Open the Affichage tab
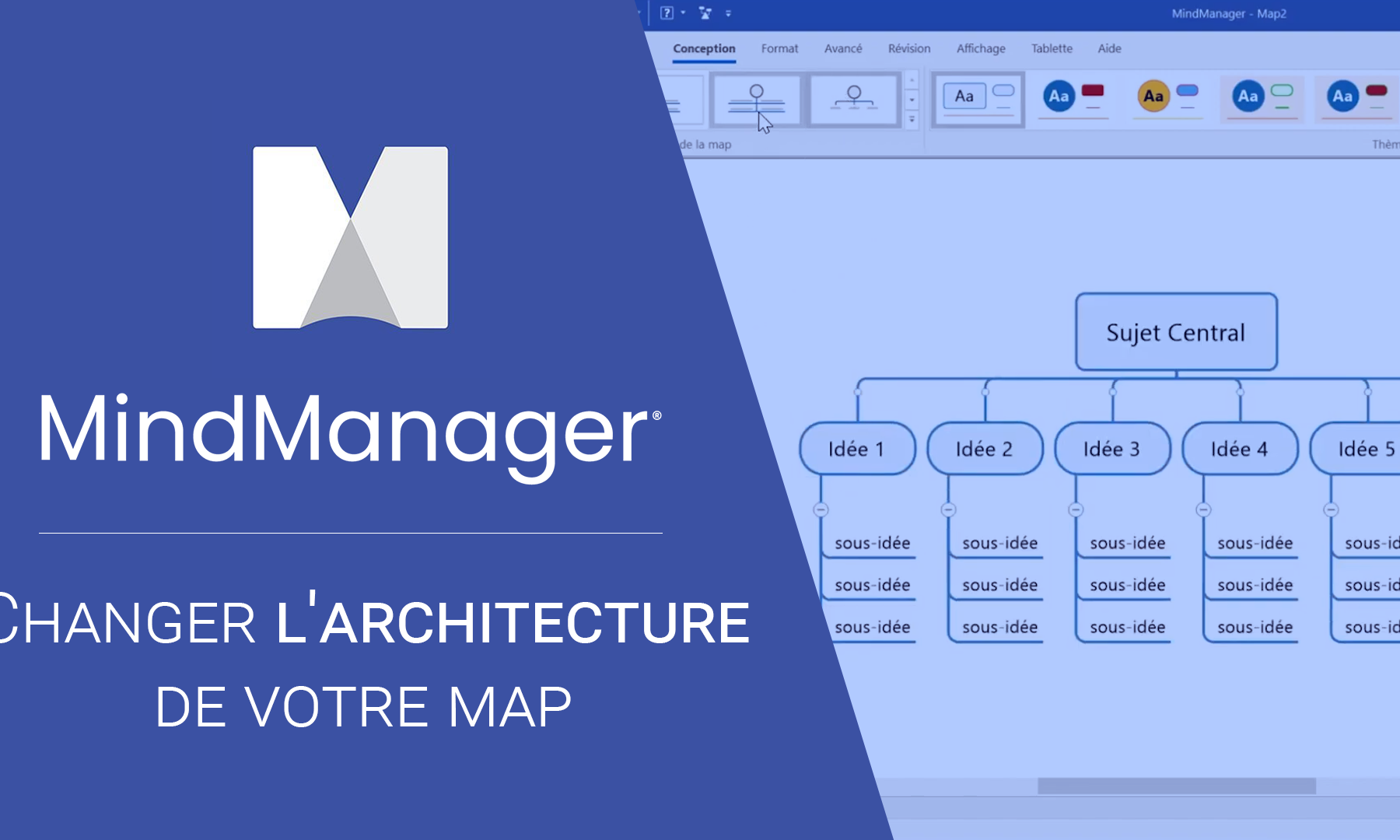The width and height of the screenshot is (1400, 840). point(979,48)
